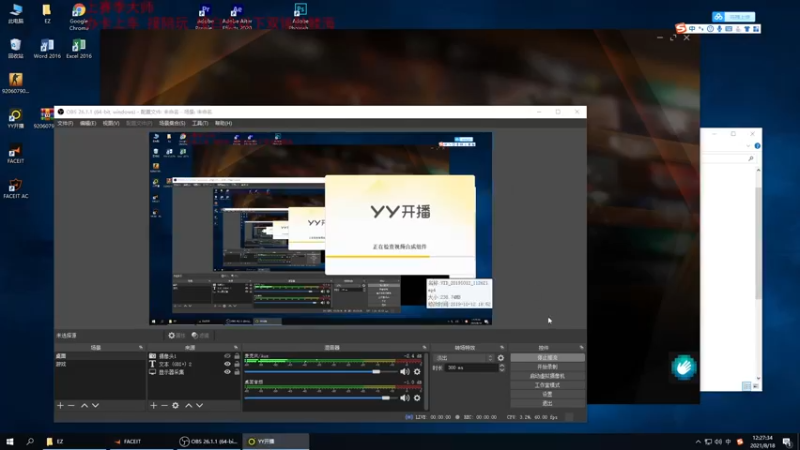
Task: Open the 视图(V) menu in OBS
Action: coord(111,123)
